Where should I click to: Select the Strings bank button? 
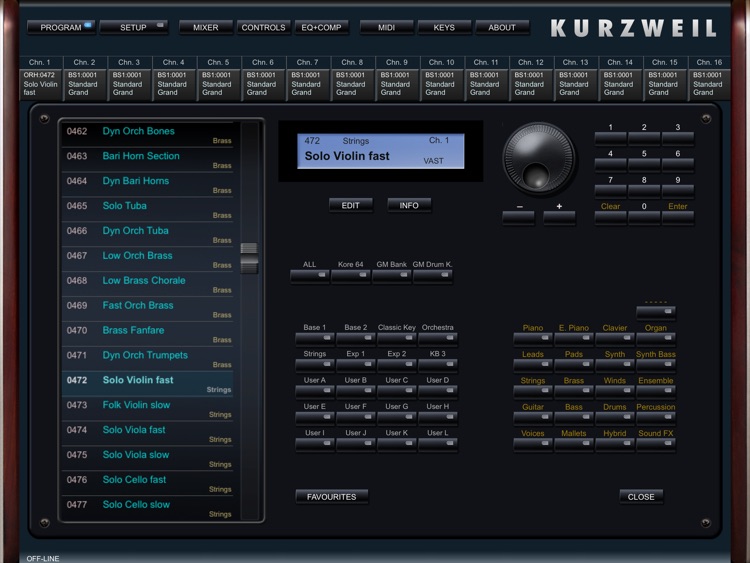(x=315, y=365)
